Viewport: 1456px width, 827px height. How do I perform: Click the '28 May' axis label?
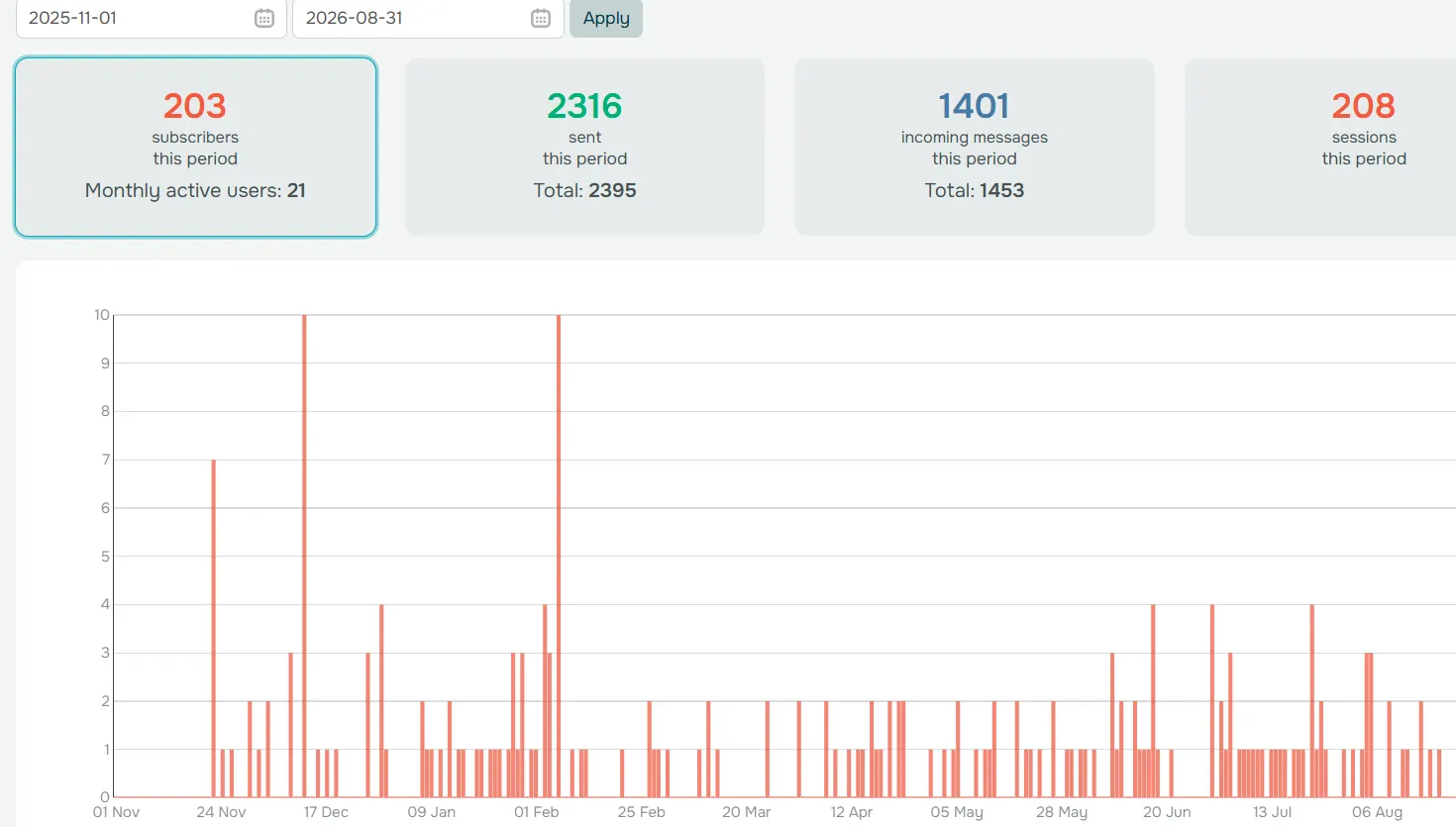(x=1062, y=812)
